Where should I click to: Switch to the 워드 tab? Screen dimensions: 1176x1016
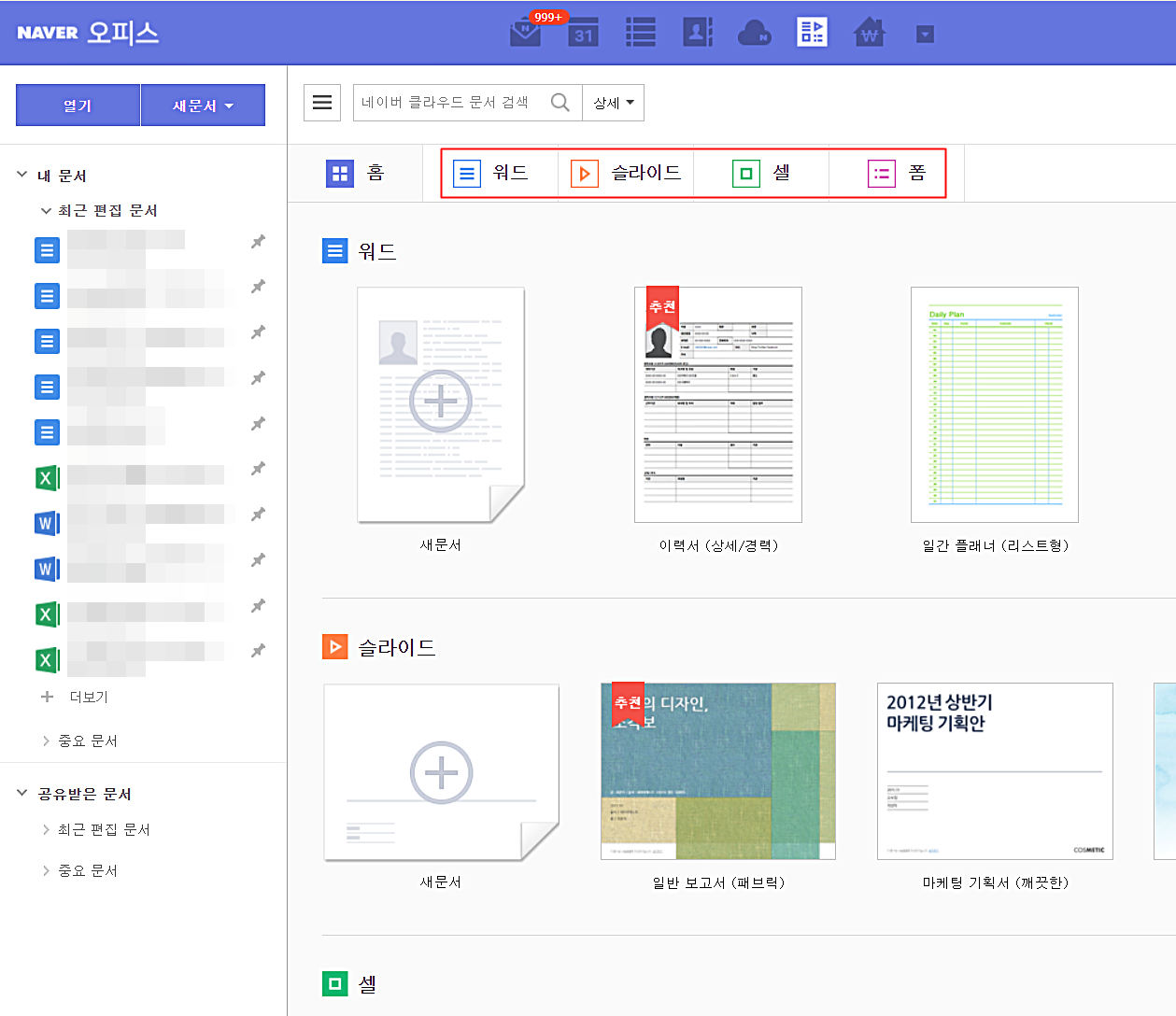click(x=491, y=174)
